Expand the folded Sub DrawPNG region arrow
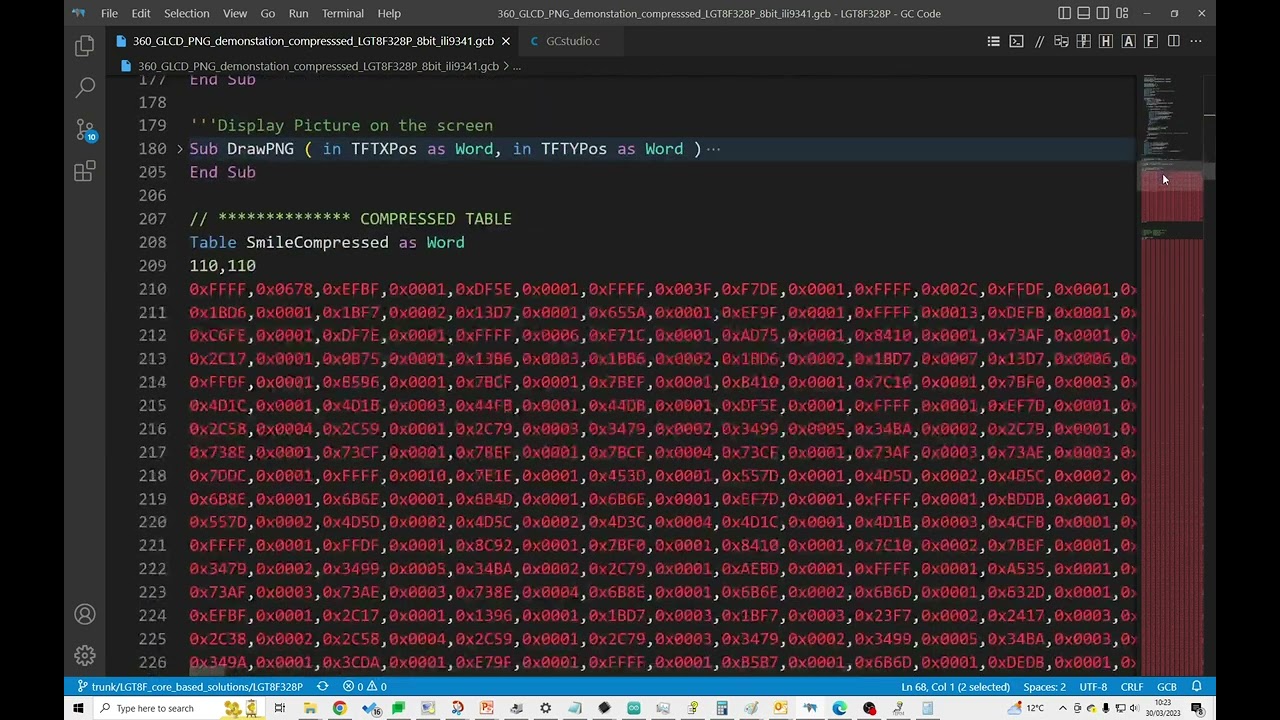 pos(180,149)
